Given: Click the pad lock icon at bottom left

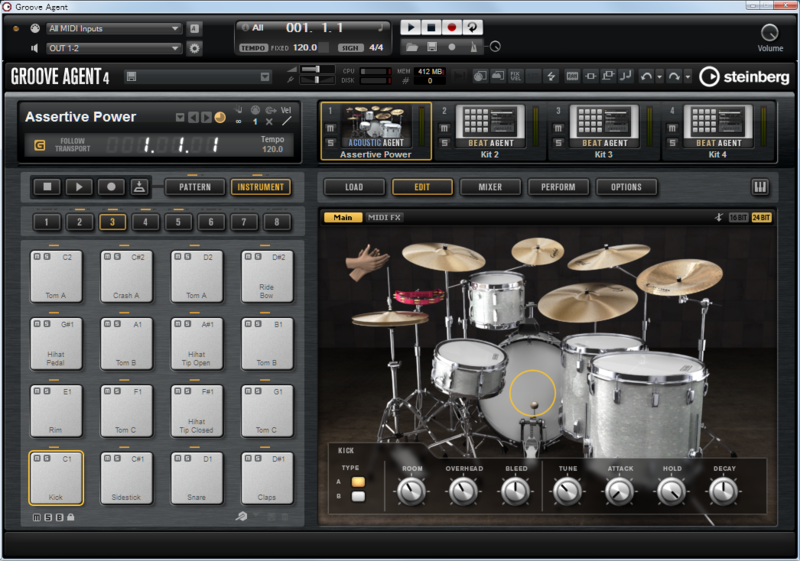Looking at the screenshot, I should pyautogui.click(x=71, y=517).
